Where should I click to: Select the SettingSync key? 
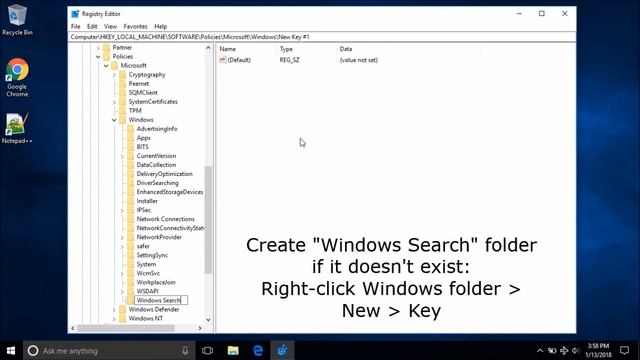coord(152,255)
